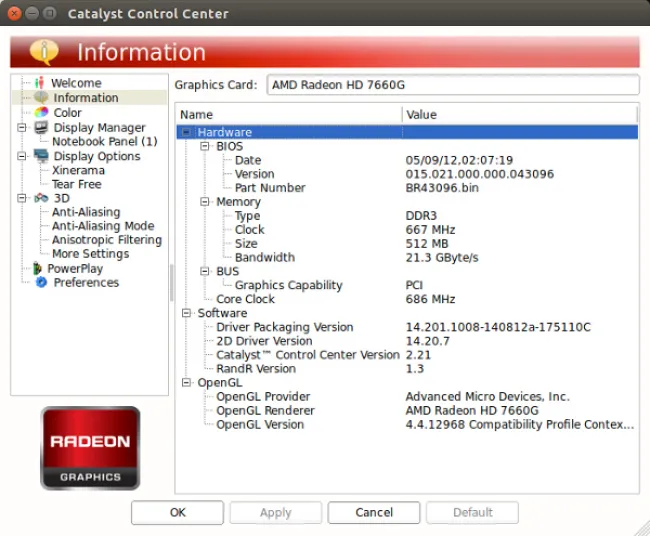Click the Graphics Card name field
The image size is (650, 536).
(451, 85)
